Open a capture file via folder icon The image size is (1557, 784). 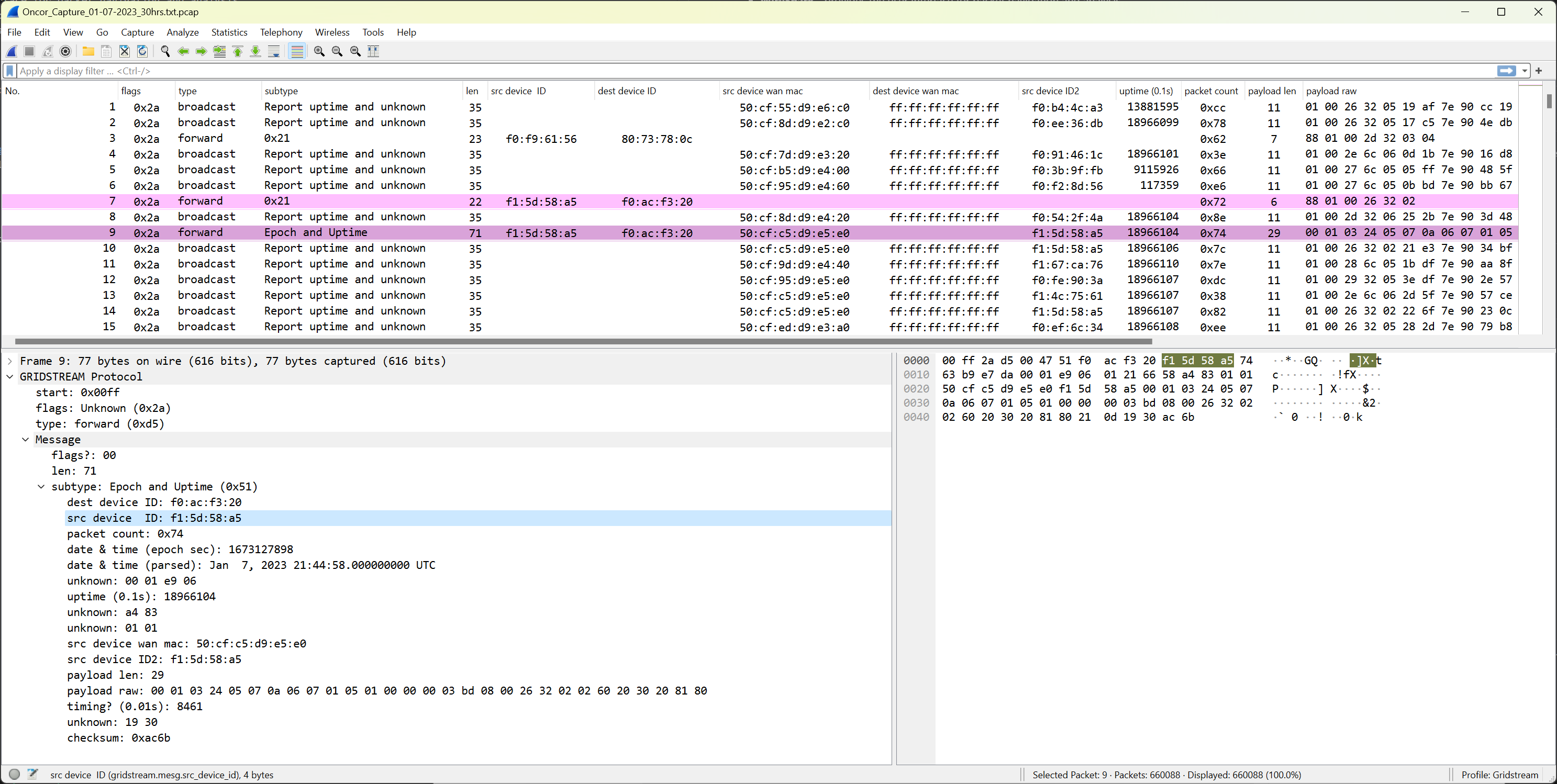88,51
